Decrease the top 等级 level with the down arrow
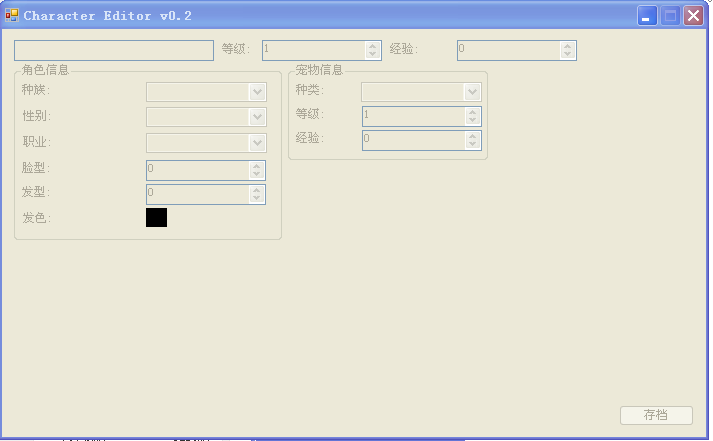The width and height of the screenshot is (713, 441). (372, 54)
